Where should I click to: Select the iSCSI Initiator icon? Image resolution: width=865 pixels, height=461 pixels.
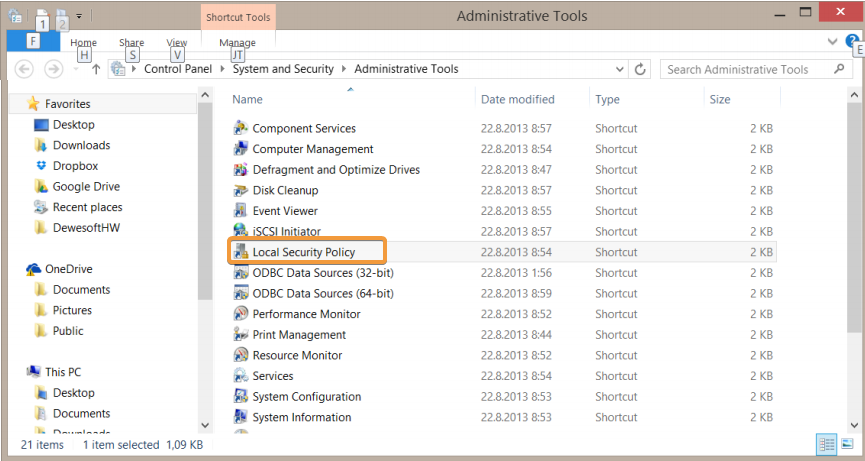[x=241, y=230]
